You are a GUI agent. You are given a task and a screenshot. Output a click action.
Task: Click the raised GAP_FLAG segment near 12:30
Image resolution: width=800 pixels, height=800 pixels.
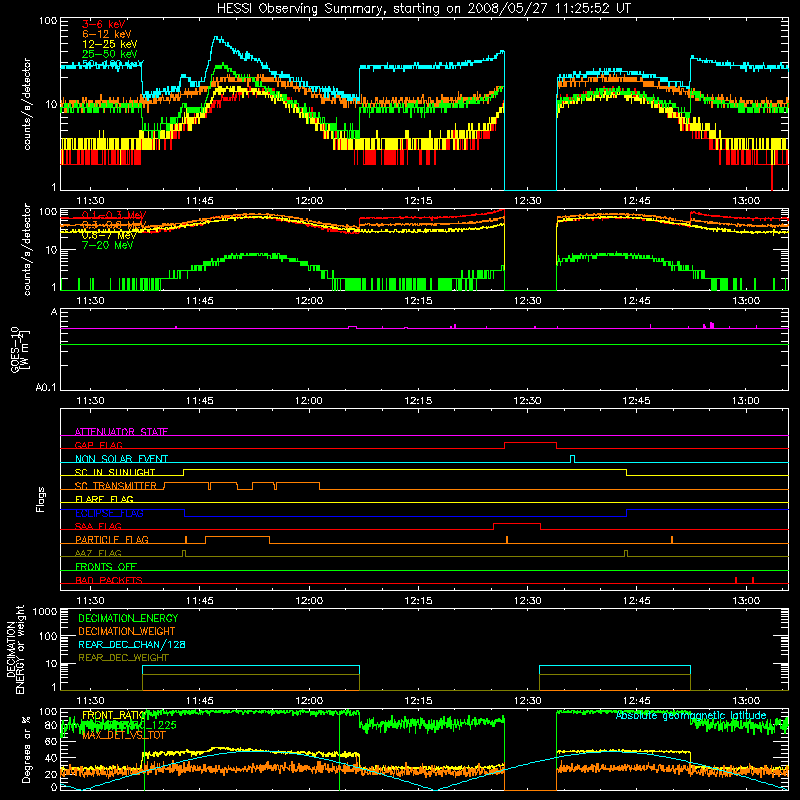coord(530,443)
